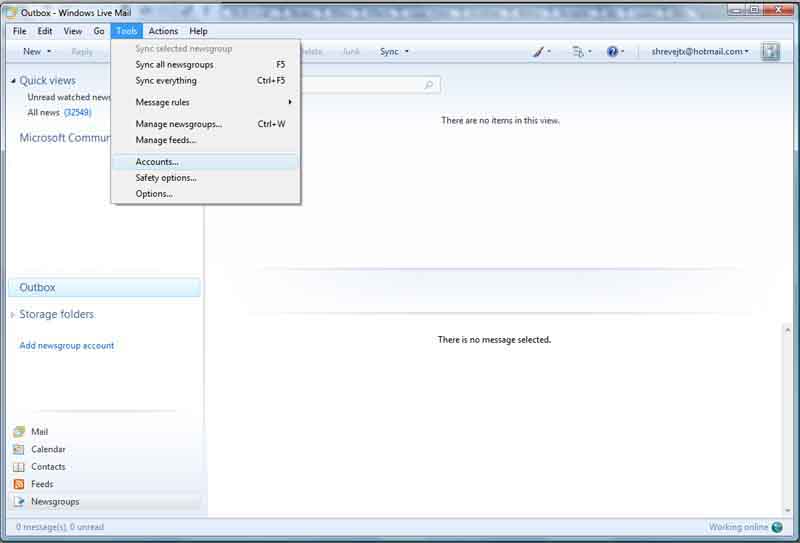Click the blue Help question mark icon

coord(612,52)
